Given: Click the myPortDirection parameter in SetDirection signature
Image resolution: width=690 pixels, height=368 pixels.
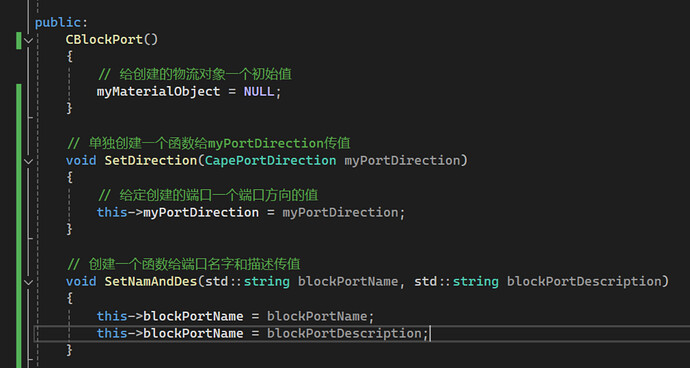Looking at the screenshot, I should [x=402, y=161].
